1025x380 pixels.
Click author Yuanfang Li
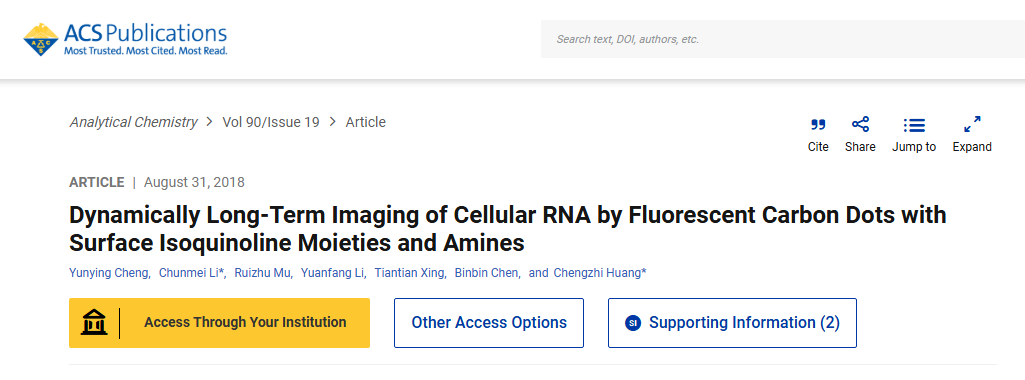pyautogui.click(x=331, y=273)
